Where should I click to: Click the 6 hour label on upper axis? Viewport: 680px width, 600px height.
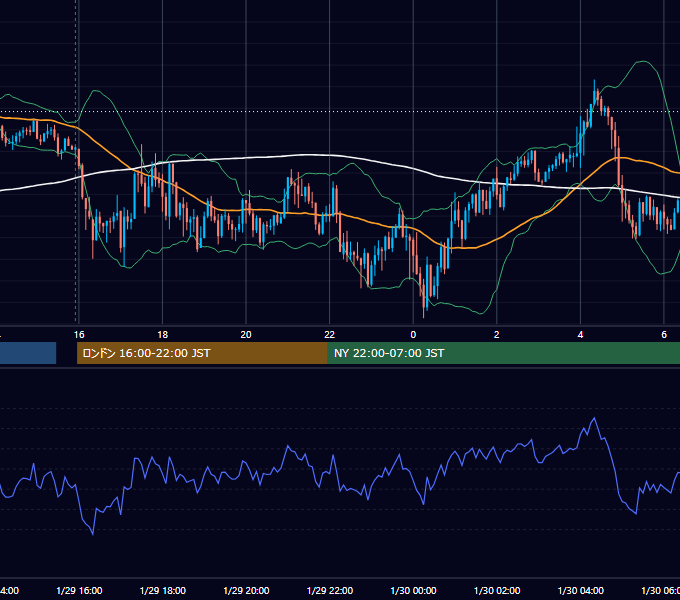[x=664, y=335]
